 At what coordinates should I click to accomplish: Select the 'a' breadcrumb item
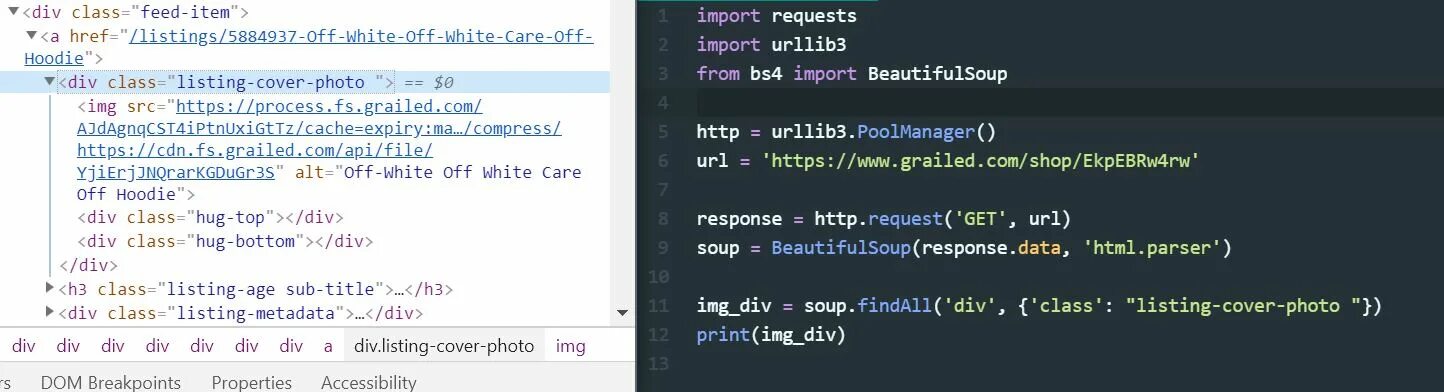(x=328, y=346)
